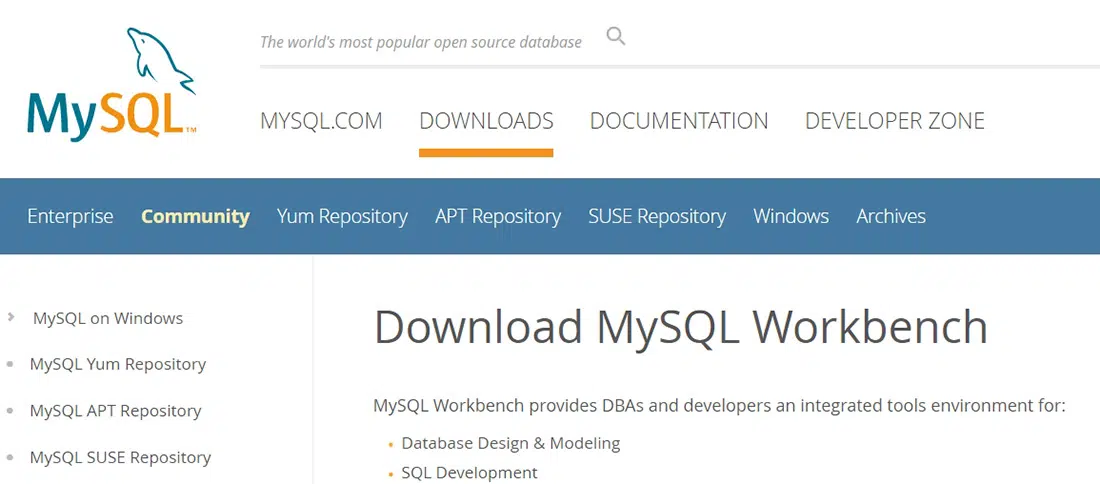1100x484 pixels.
Task: Open search with the magnifying glass icon
Action: (x=616, y=38)
